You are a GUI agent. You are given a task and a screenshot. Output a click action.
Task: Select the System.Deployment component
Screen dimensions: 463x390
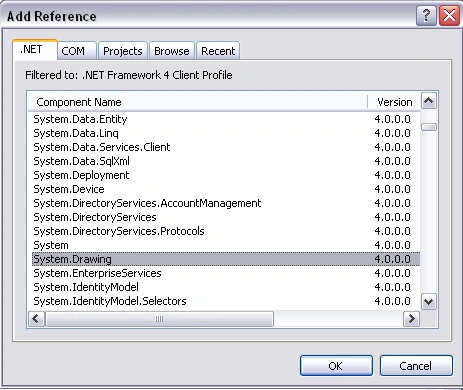(226, 175)
